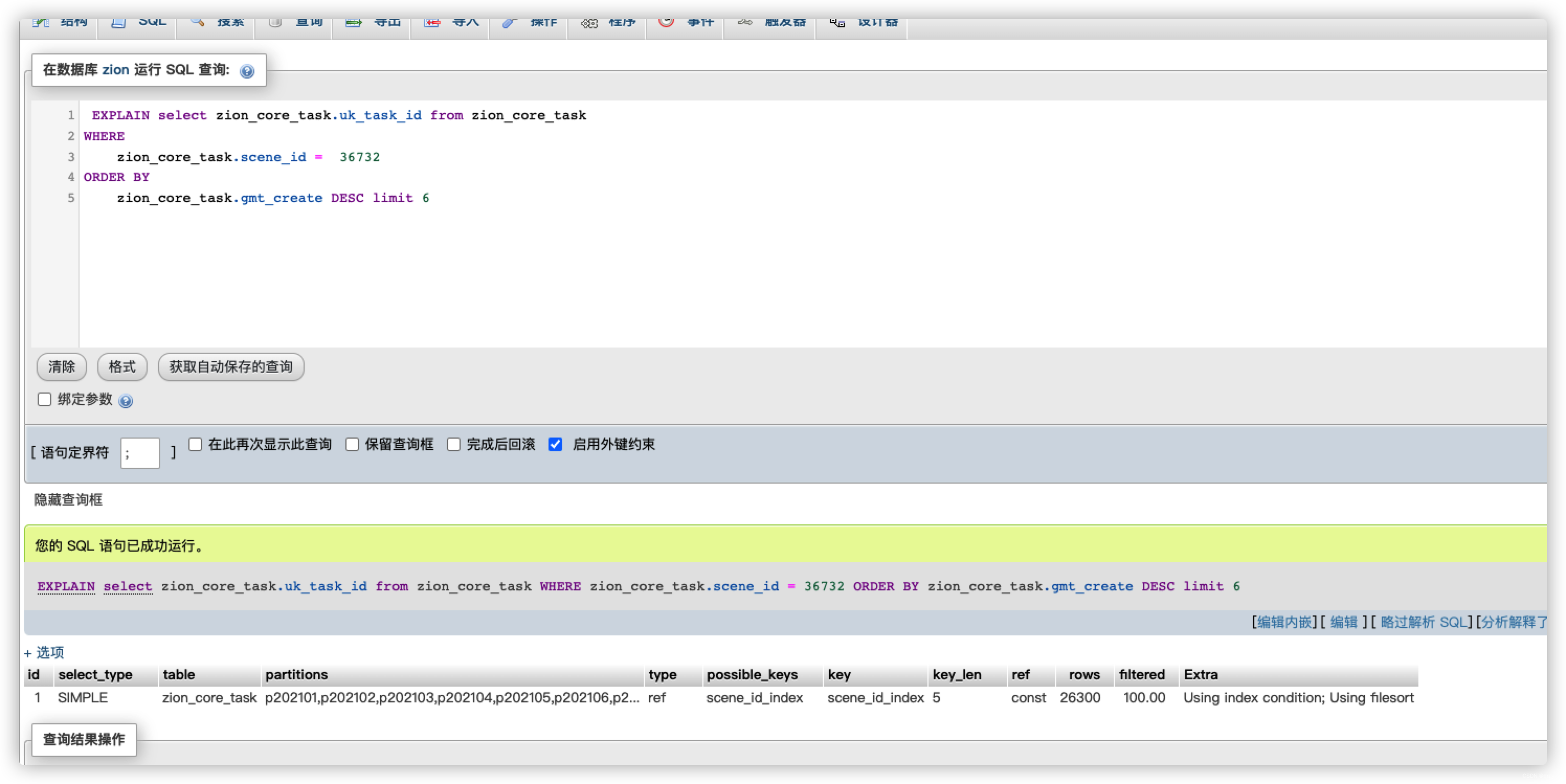This screenshot has height=784, width=1566.
Task: Click the help icon beside the SQL query title
Action: tap(247, 71)
